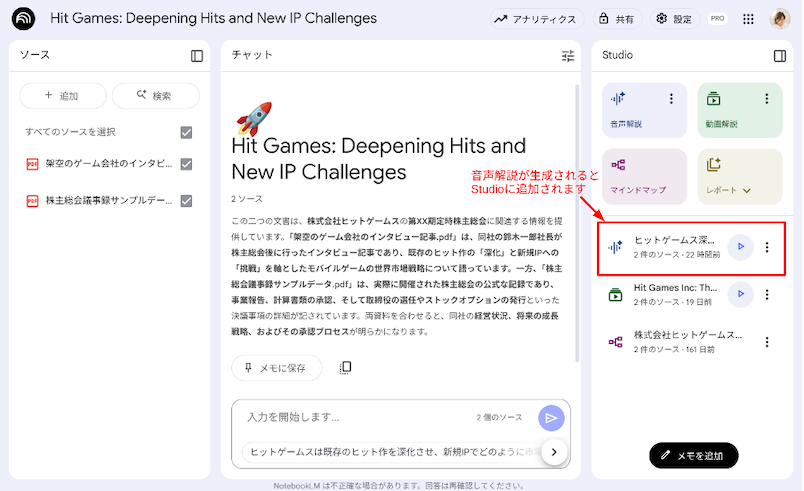Play Hit Games Inc video overview
The height and width of the screenshot is (491, 804).
[740, 294]
